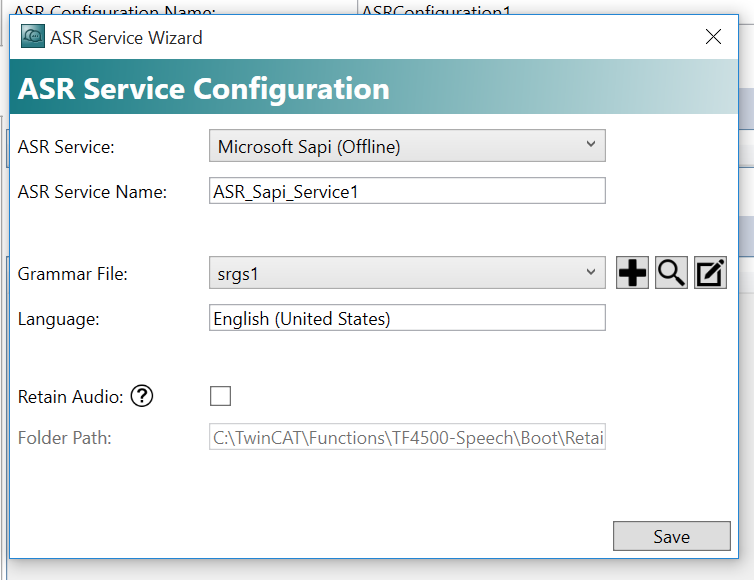Click the ASR Service label
The height and width of the screenshot is (580, 754).
[66, 147]
